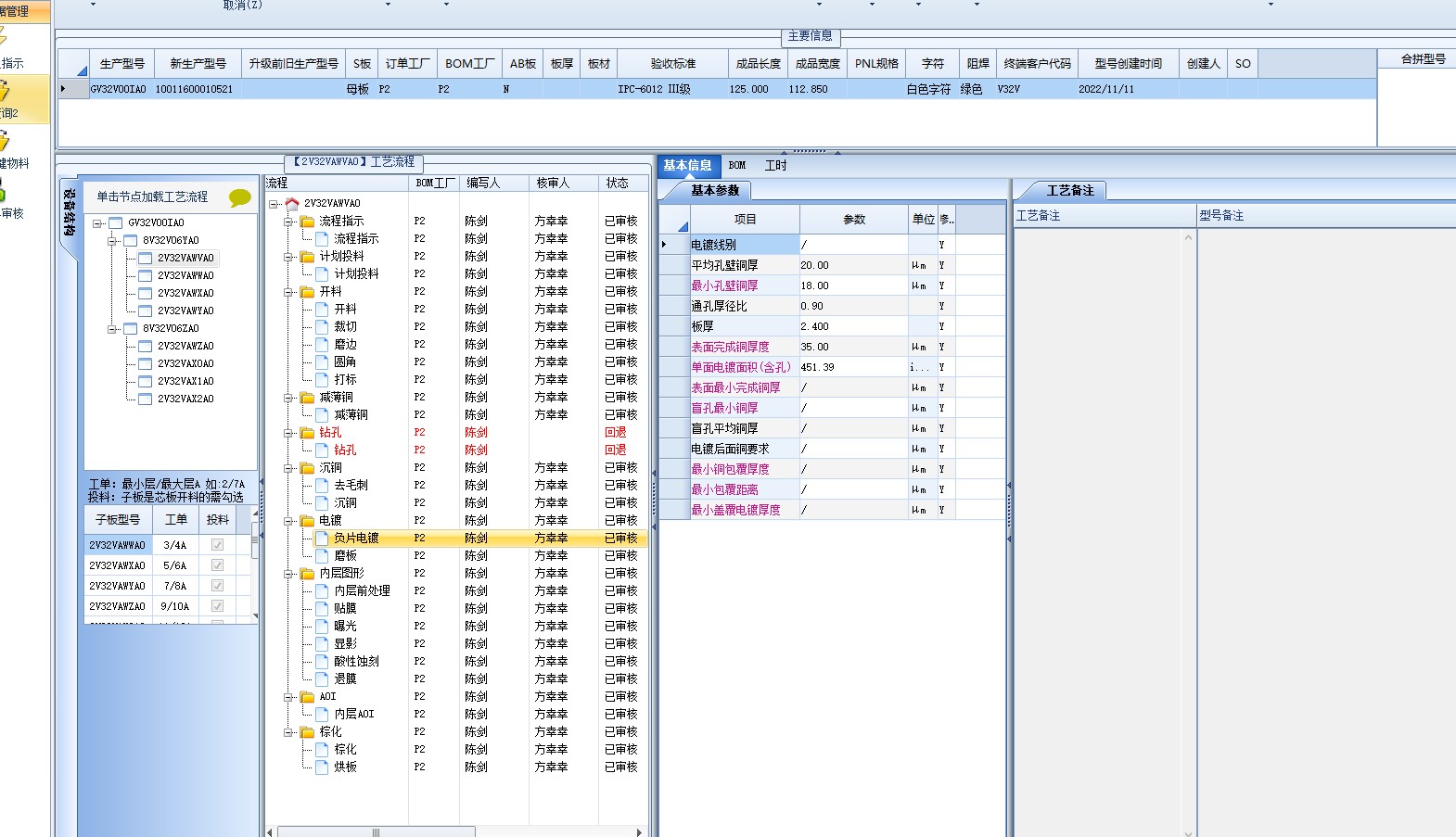Click the 减薄铜 folder icon
Viewport: 1456px width, 837px height.
click(307, 397)
